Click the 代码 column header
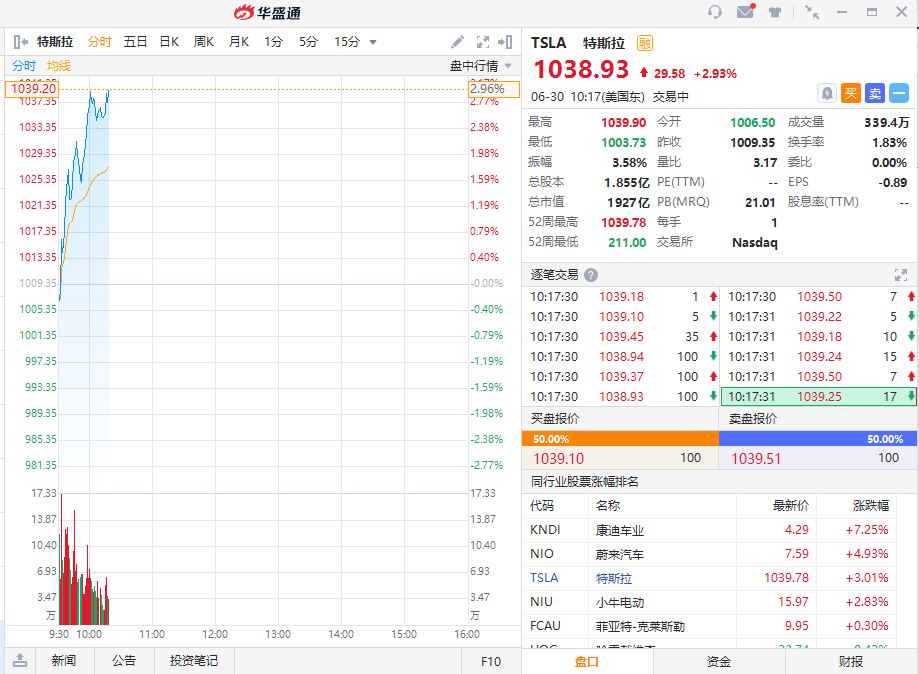 (542, 505)
